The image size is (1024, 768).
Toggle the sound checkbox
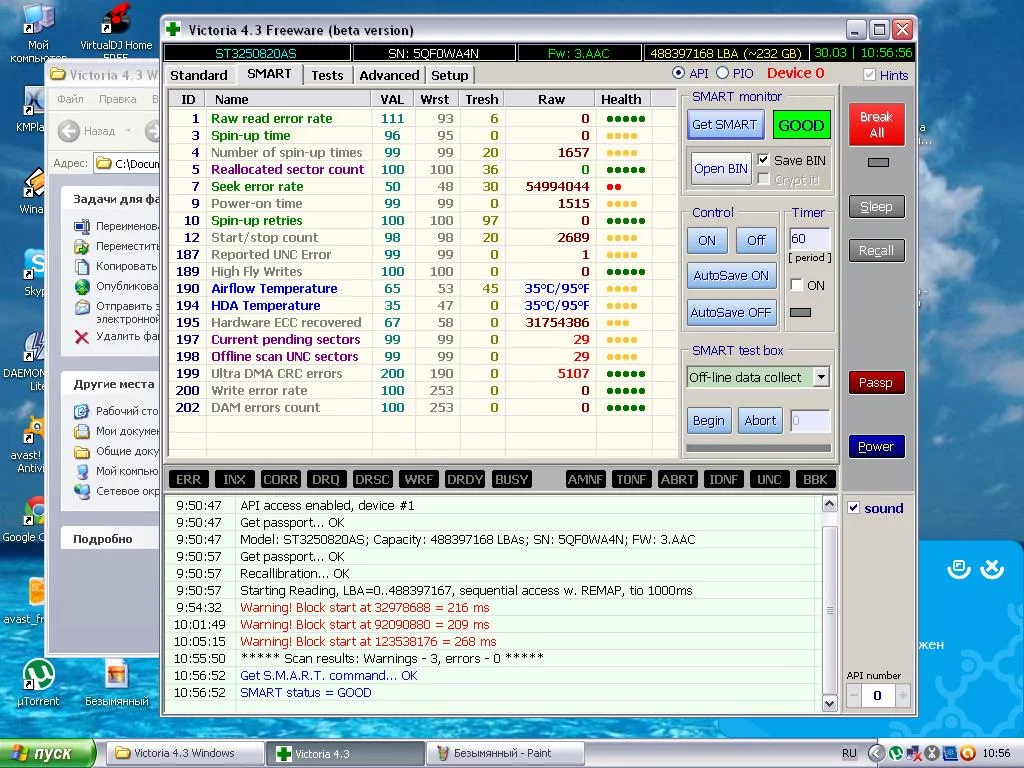coord(854,507)
